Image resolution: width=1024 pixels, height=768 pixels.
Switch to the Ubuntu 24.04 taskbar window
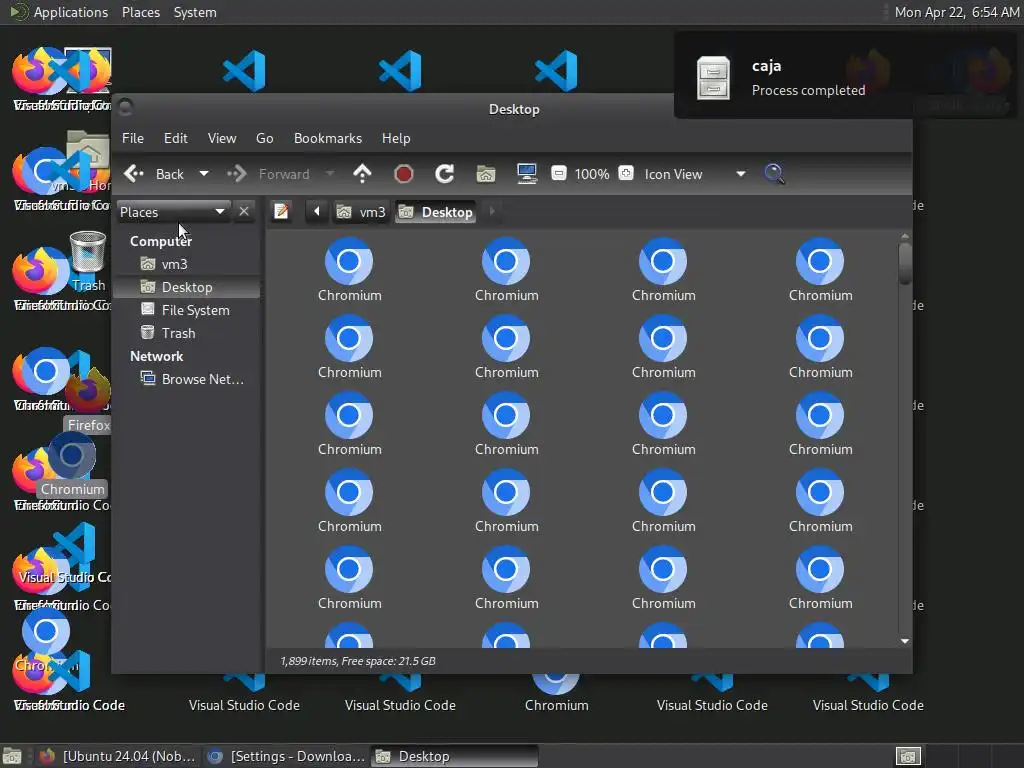click(x=116, y=756)
